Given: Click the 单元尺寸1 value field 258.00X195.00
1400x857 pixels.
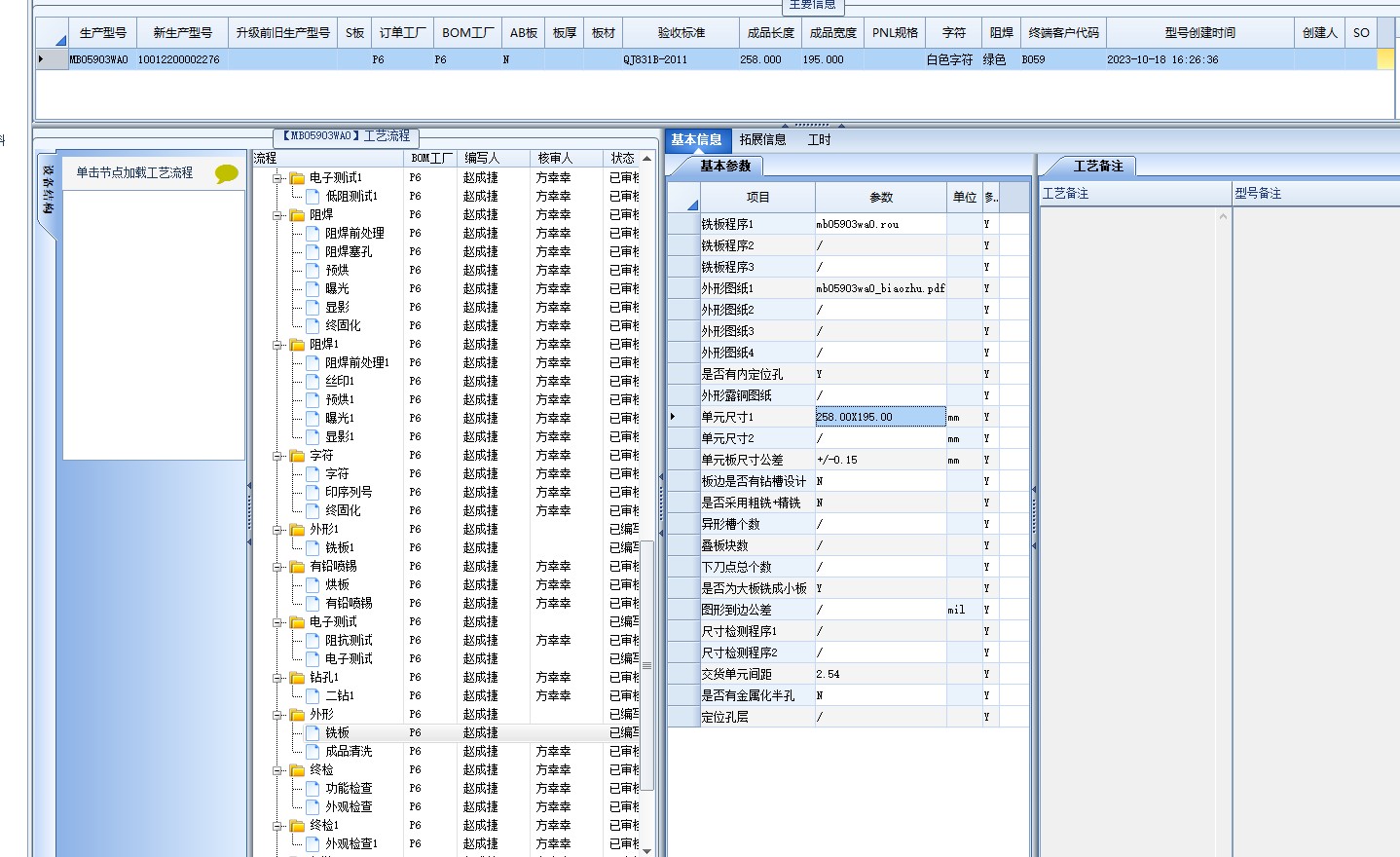Looking at the screenshot, I should (x=880, y=417).
